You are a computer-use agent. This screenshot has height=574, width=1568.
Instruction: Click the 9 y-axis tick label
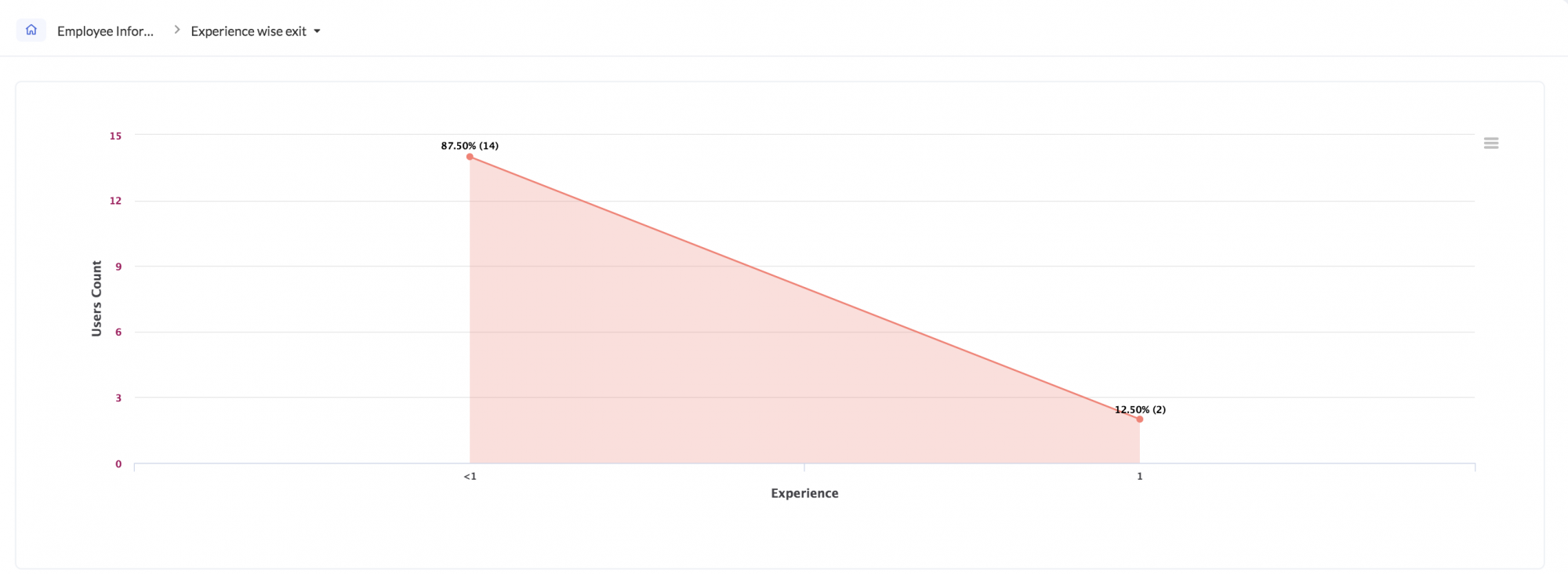click(x=118, y=267)
